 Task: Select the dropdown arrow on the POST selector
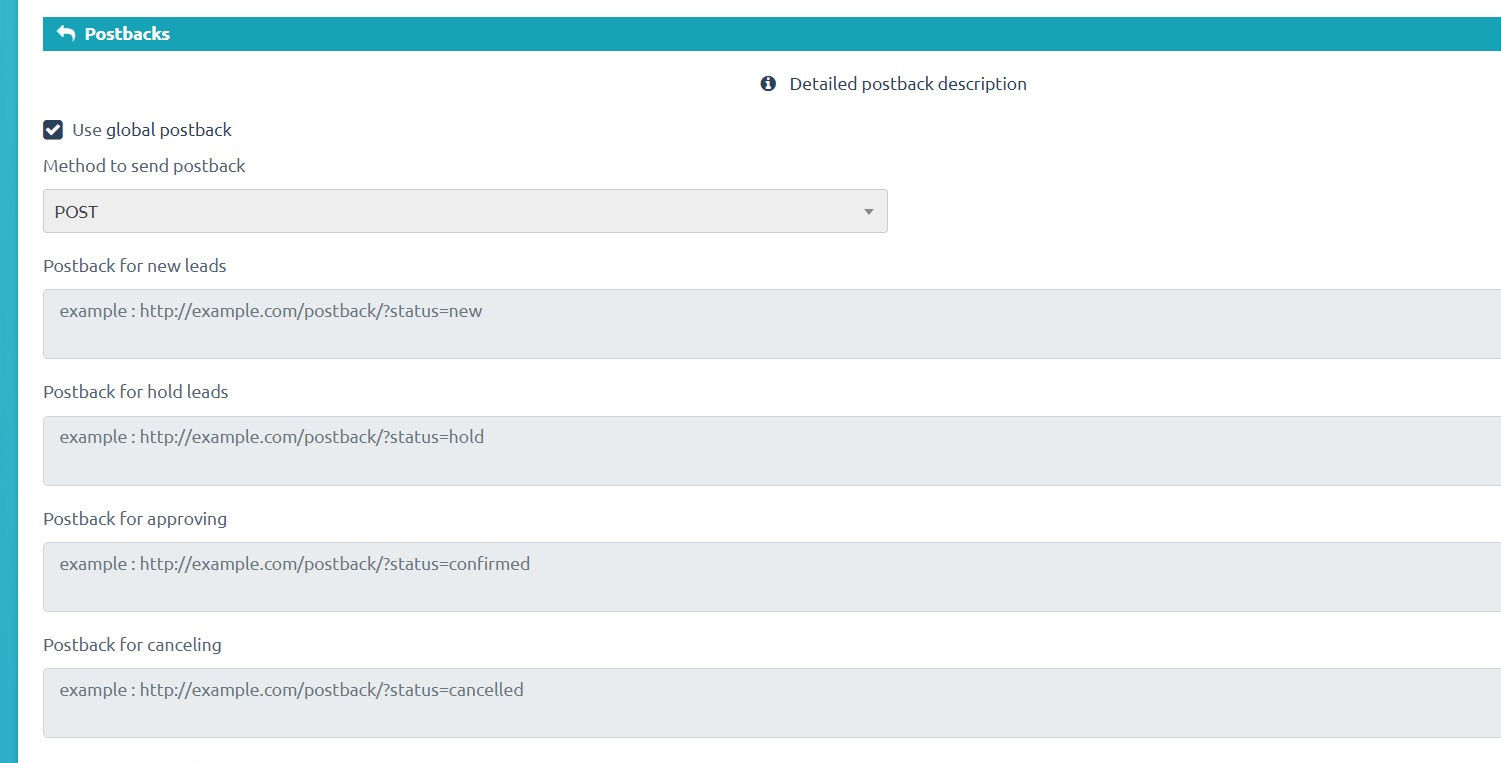(868, 211)
